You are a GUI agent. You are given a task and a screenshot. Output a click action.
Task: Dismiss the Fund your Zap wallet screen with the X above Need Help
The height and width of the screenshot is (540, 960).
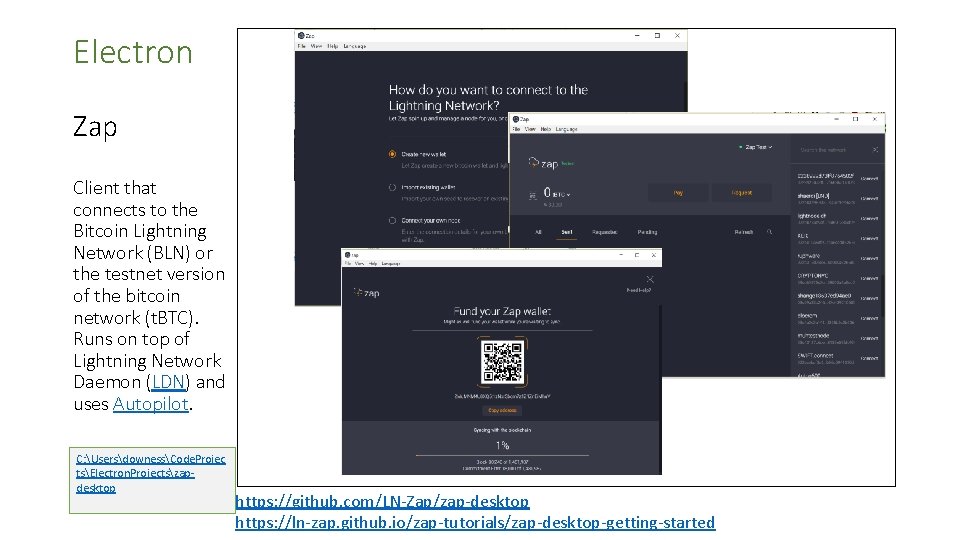tap(650, 279)
